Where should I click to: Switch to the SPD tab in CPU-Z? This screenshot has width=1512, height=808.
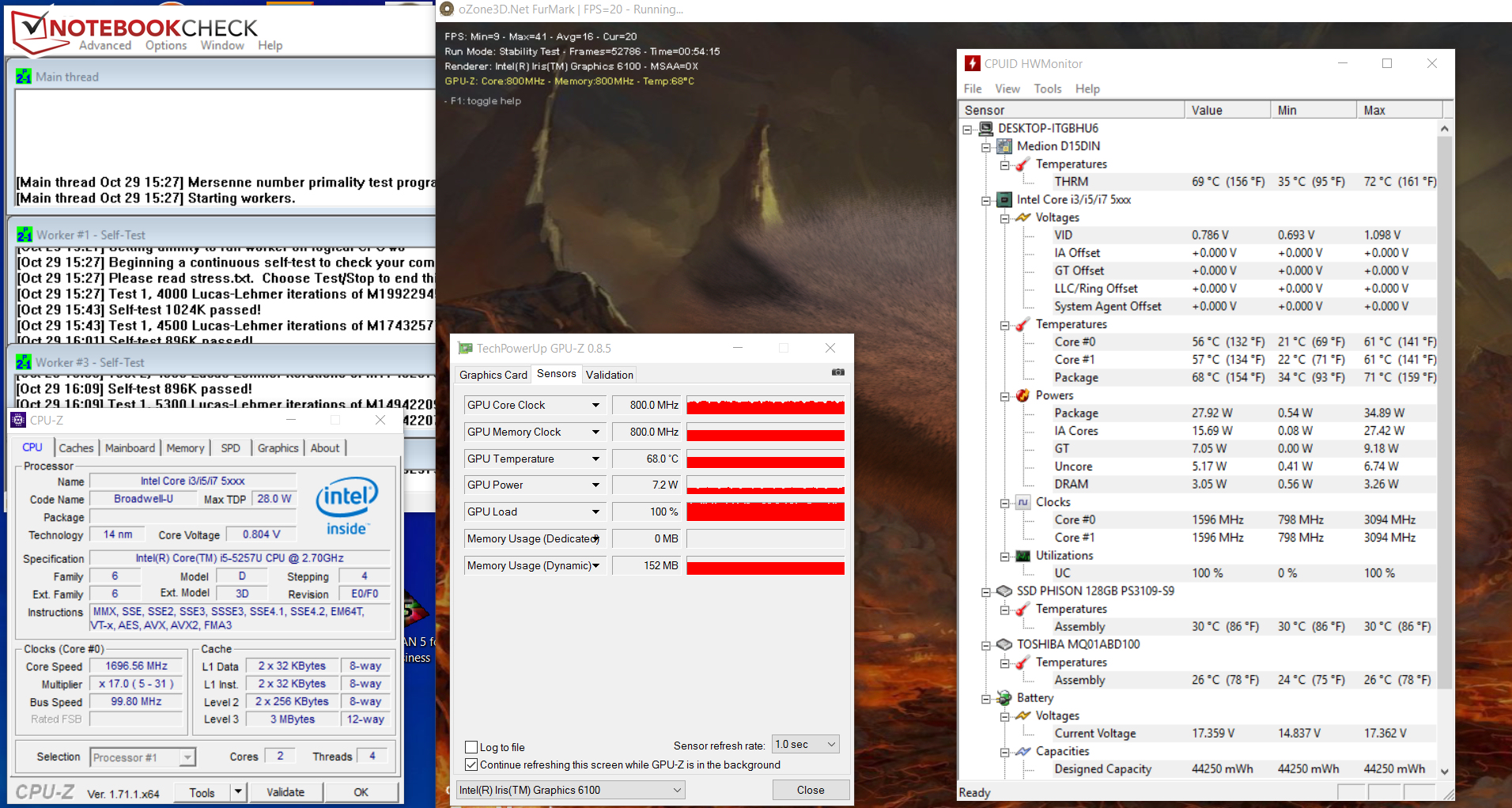(230, 448)
